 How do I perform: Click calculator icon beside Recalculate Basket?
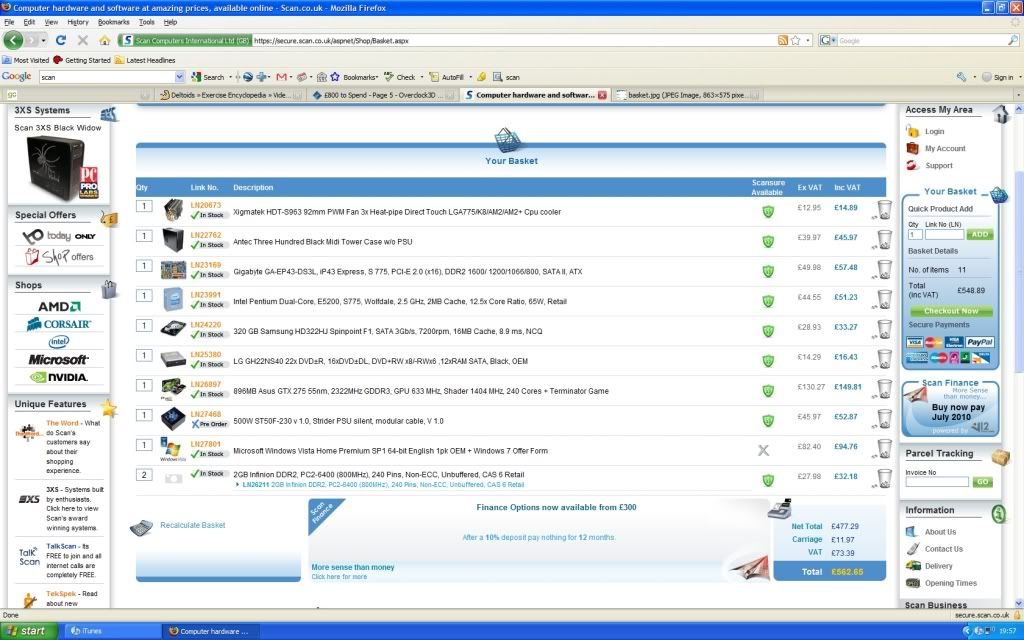coord(142,528)
